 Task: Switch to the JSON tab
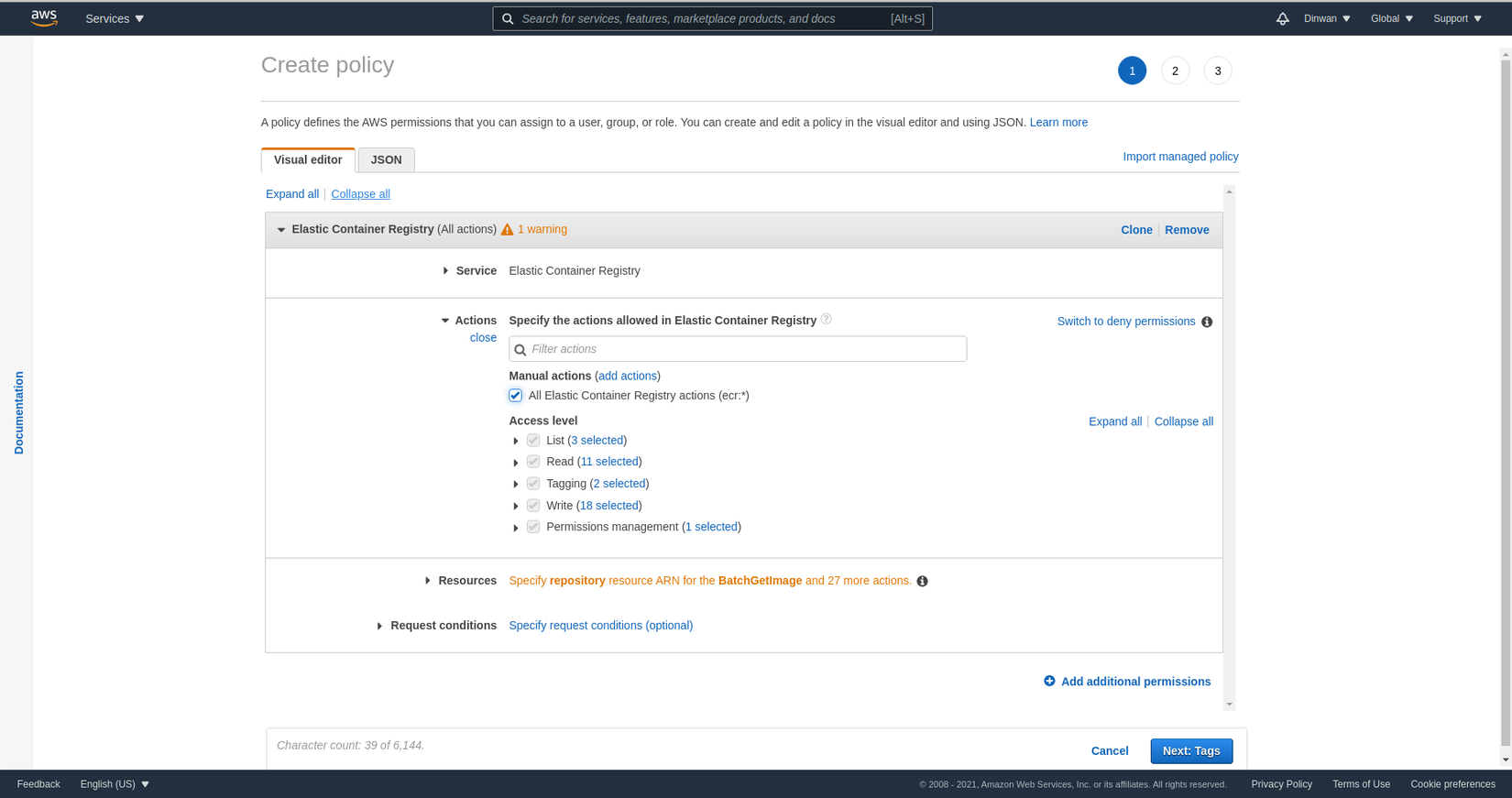click(x=386, y=159)
